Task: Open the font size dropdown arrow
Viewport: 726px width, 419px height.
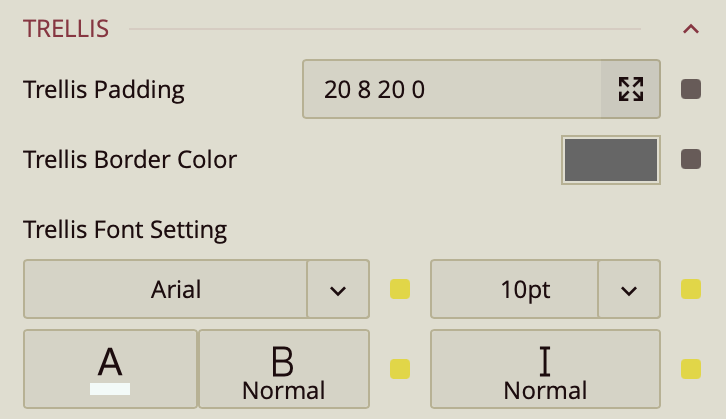Action: [x=629, y=290]
